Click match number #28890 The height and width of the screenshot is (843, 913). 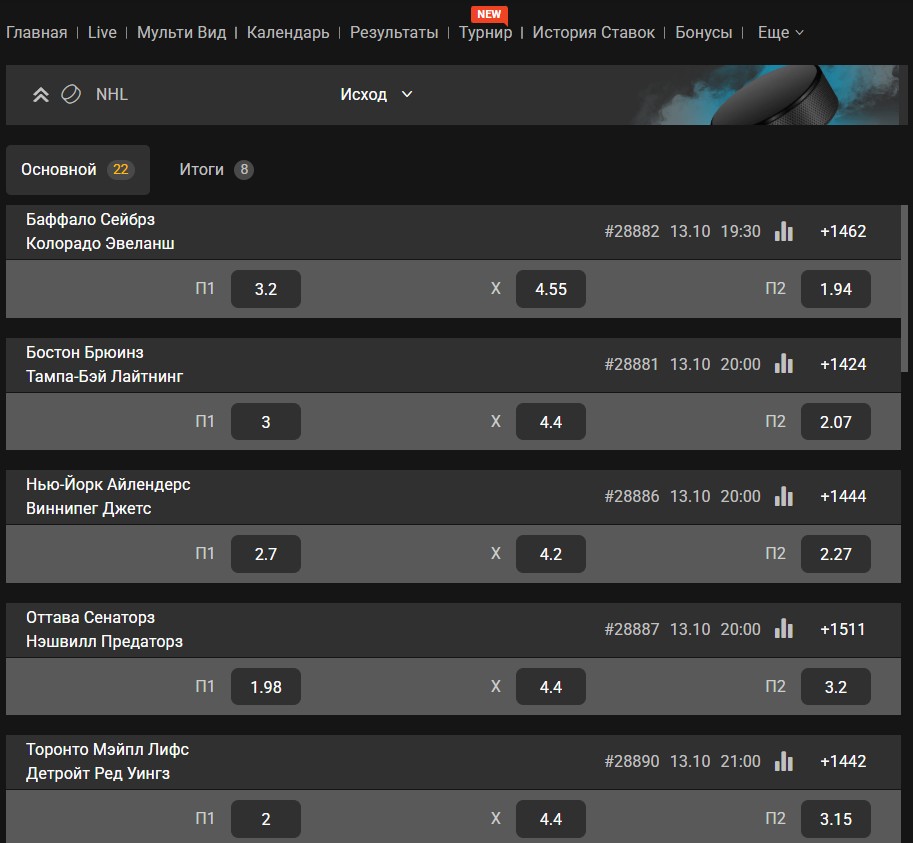click(632, 761)
